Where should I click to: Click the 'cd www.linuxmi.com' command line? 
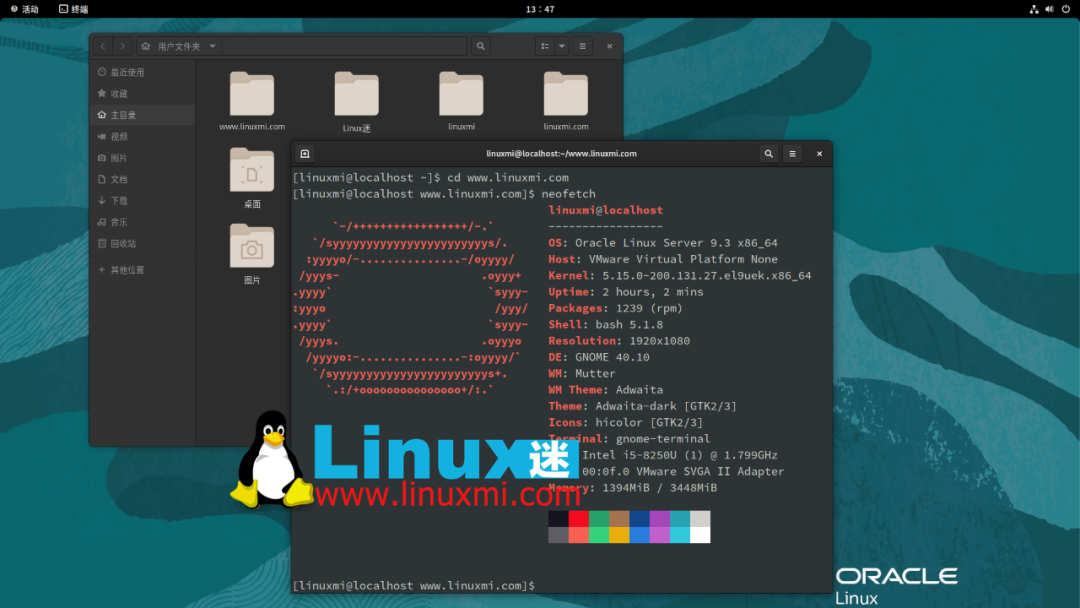(x=430, y=178)
